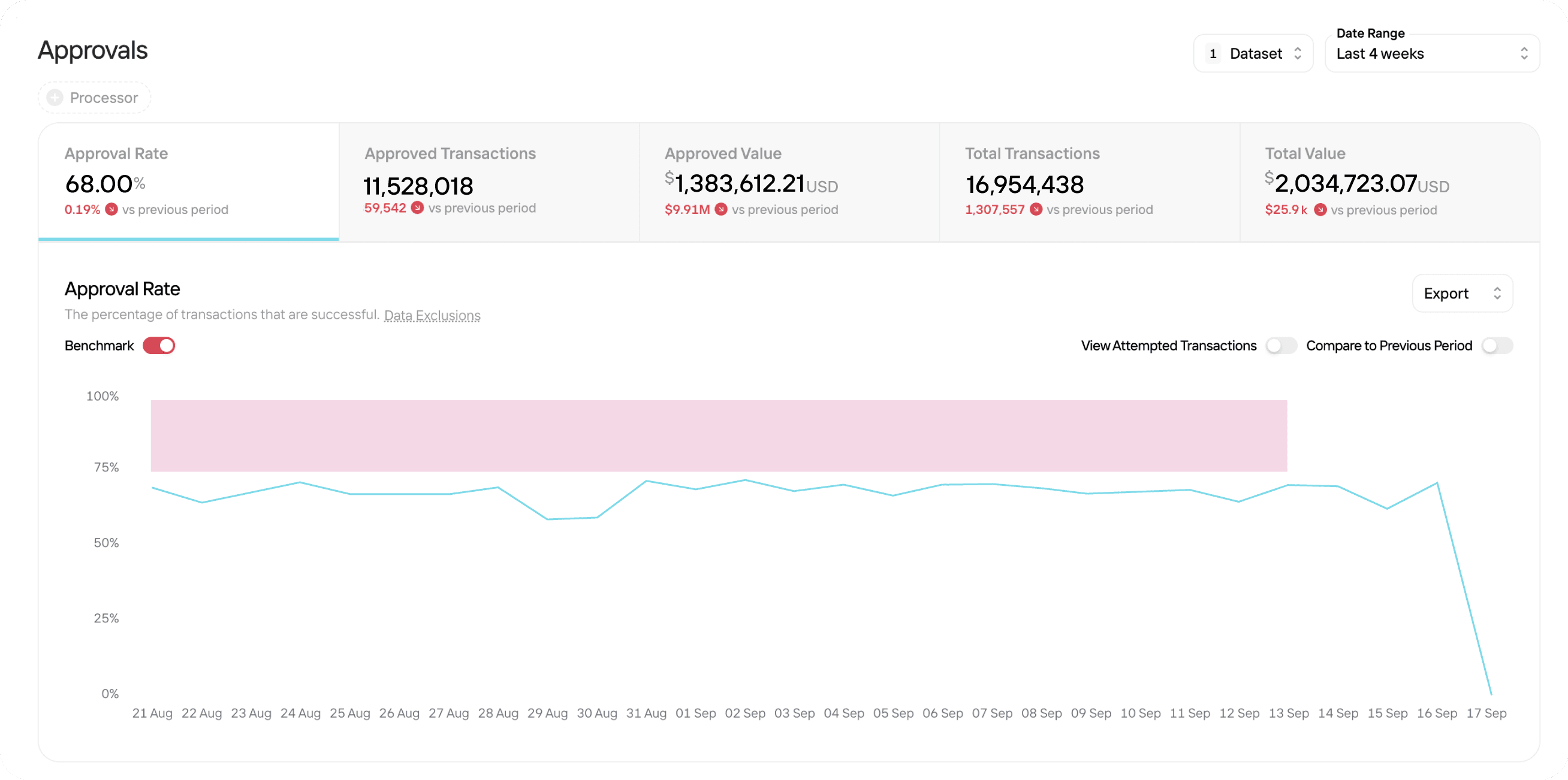Switch to the Approved Transactions tab
1568x780 pixels.
[x=489, y=182]
